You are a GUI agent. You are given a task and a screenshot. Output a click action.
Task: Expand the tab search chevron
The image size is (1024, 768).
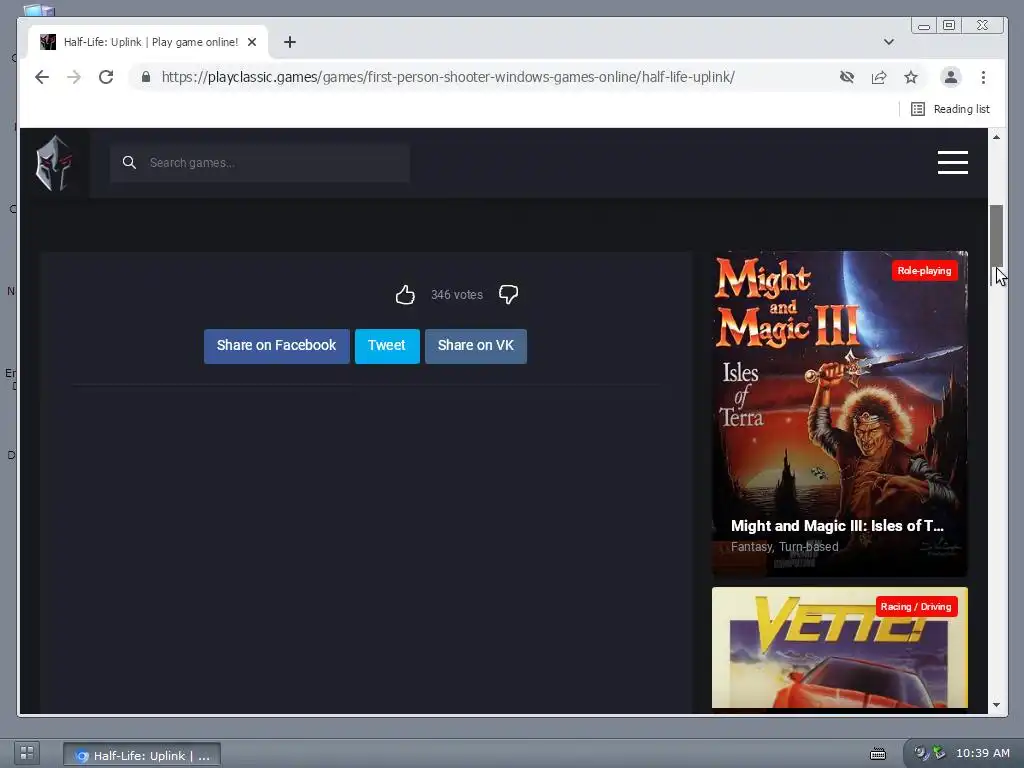pos(889,42)
